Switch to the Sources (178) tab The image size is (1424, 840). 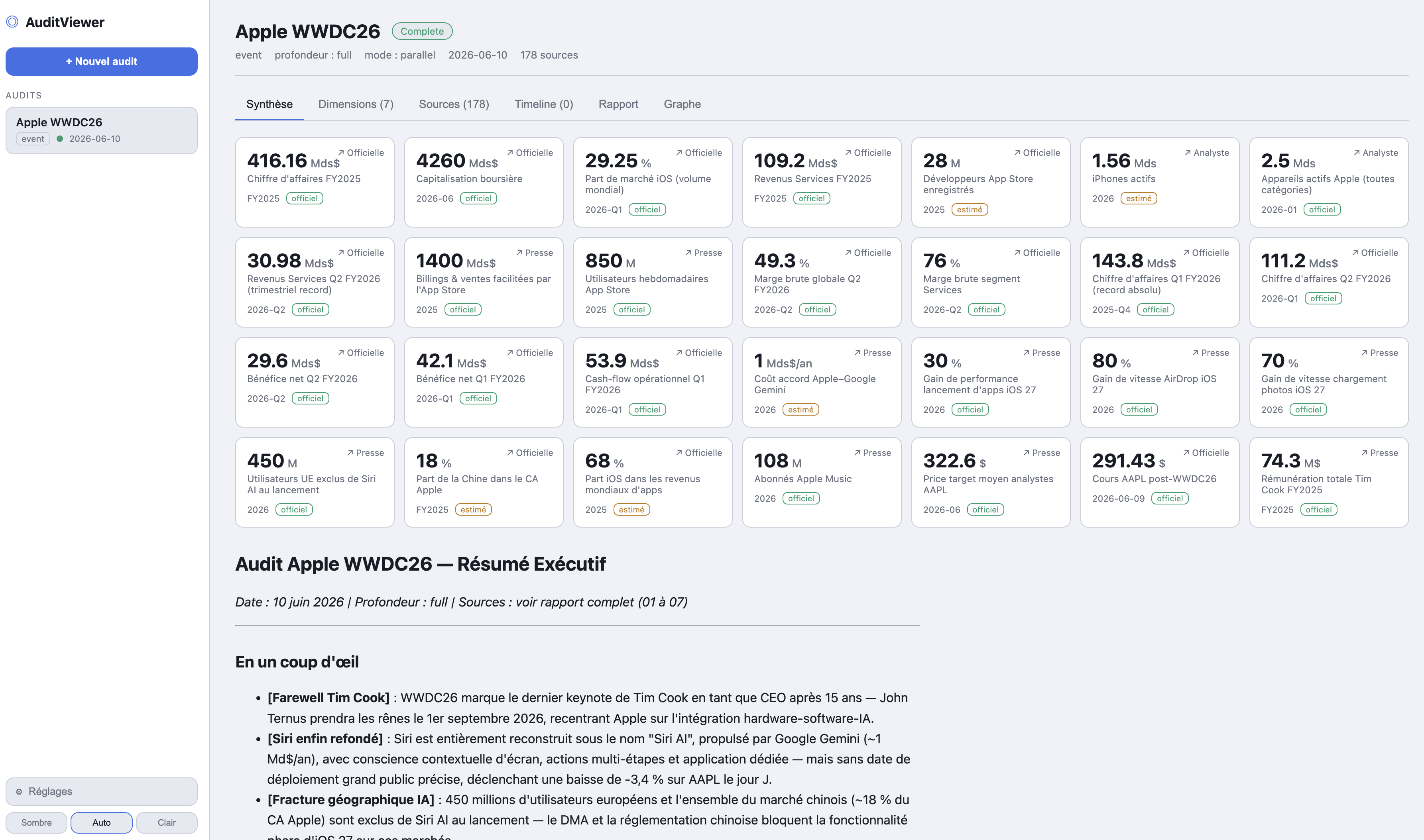pyautogui.click(x=454, y=104)
